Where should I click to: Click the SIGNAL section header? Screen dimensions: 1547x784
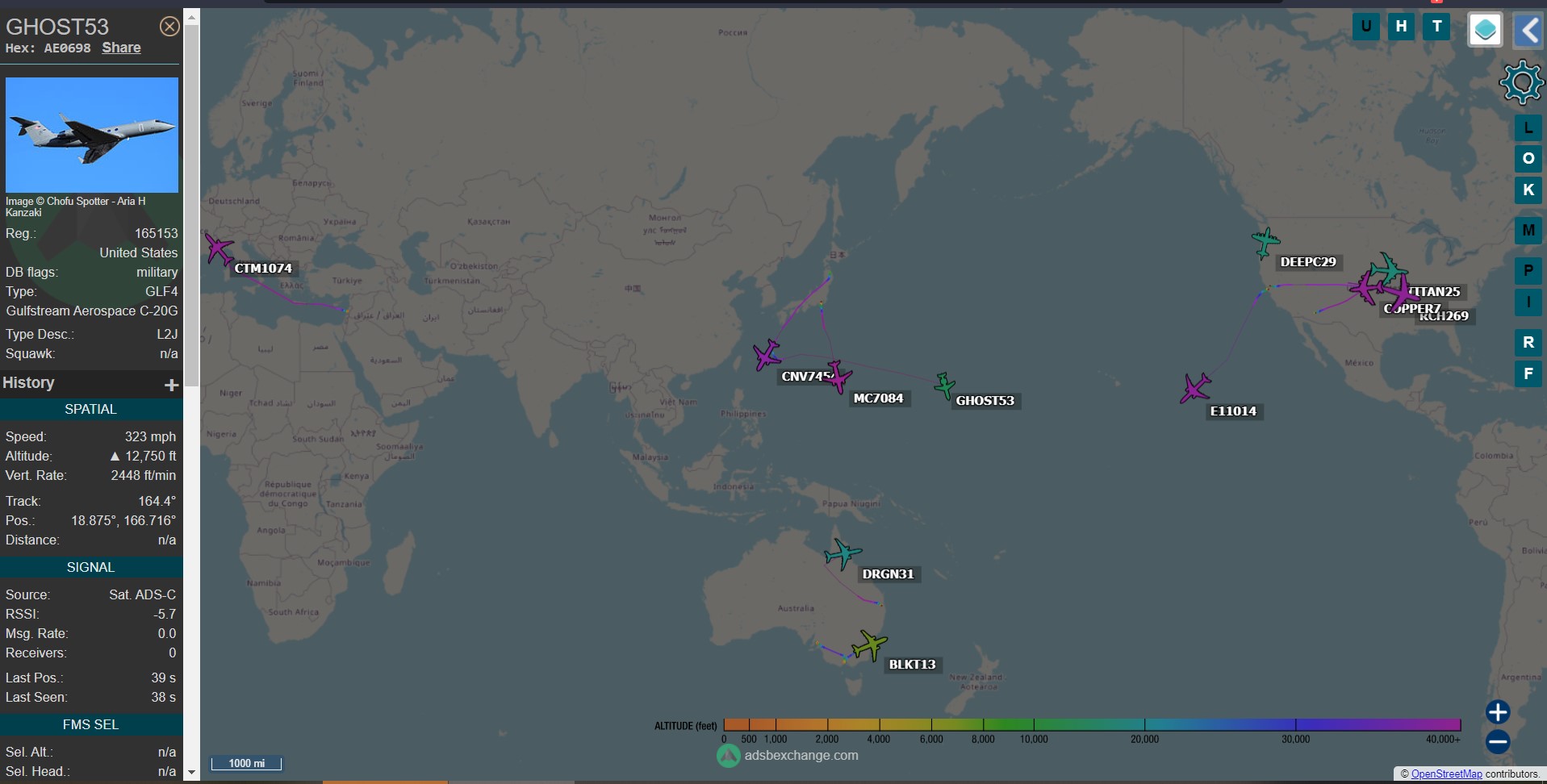pos(91,567)
